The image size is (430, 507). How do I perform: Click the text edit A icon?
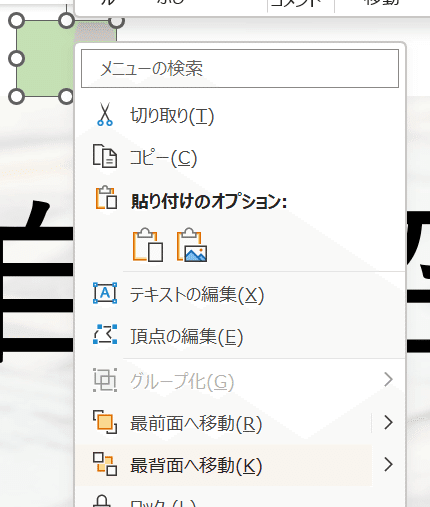(105, 293)
